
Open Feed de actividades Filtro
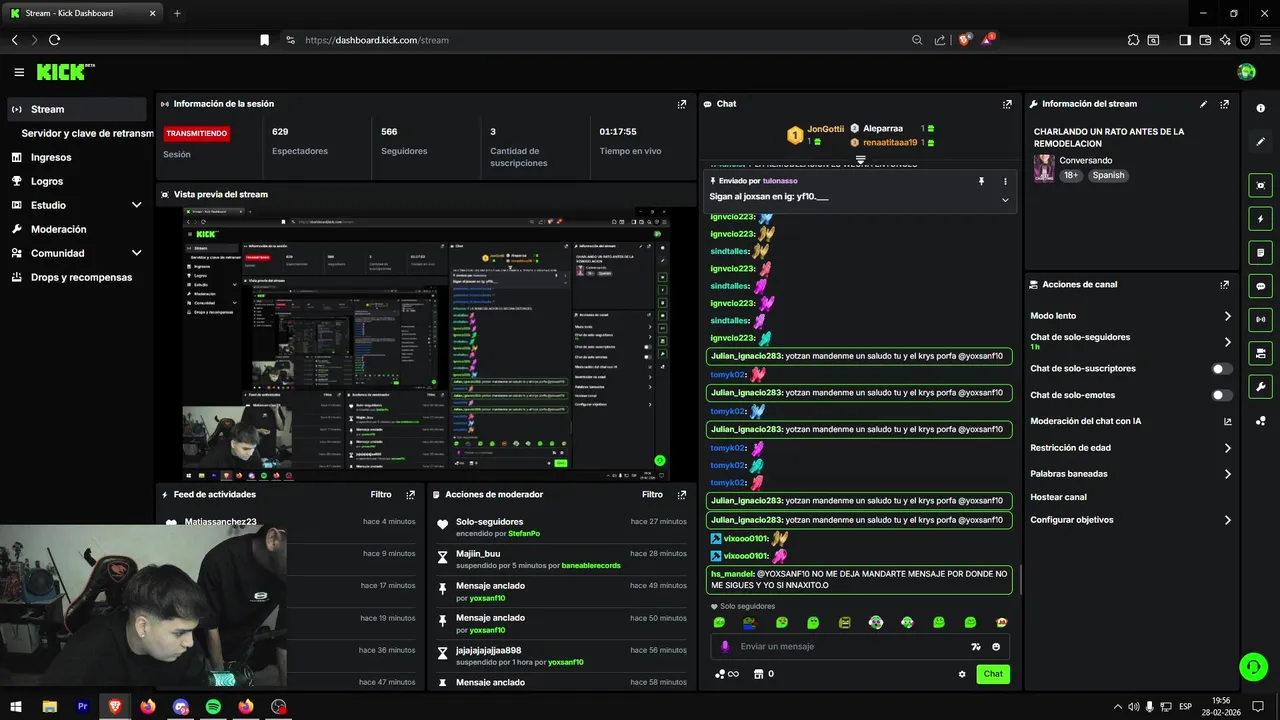381,495
